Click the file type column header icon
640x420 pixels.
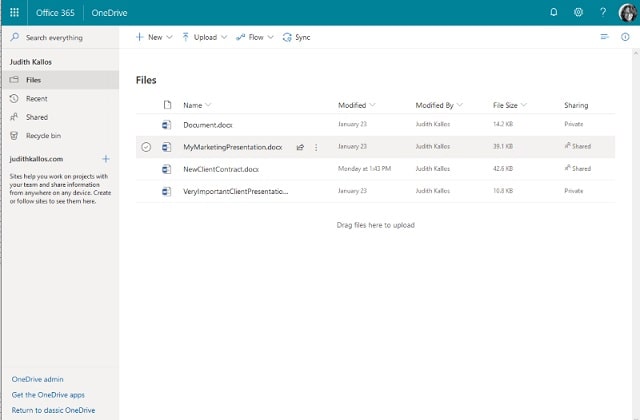(x=167, y=105)
